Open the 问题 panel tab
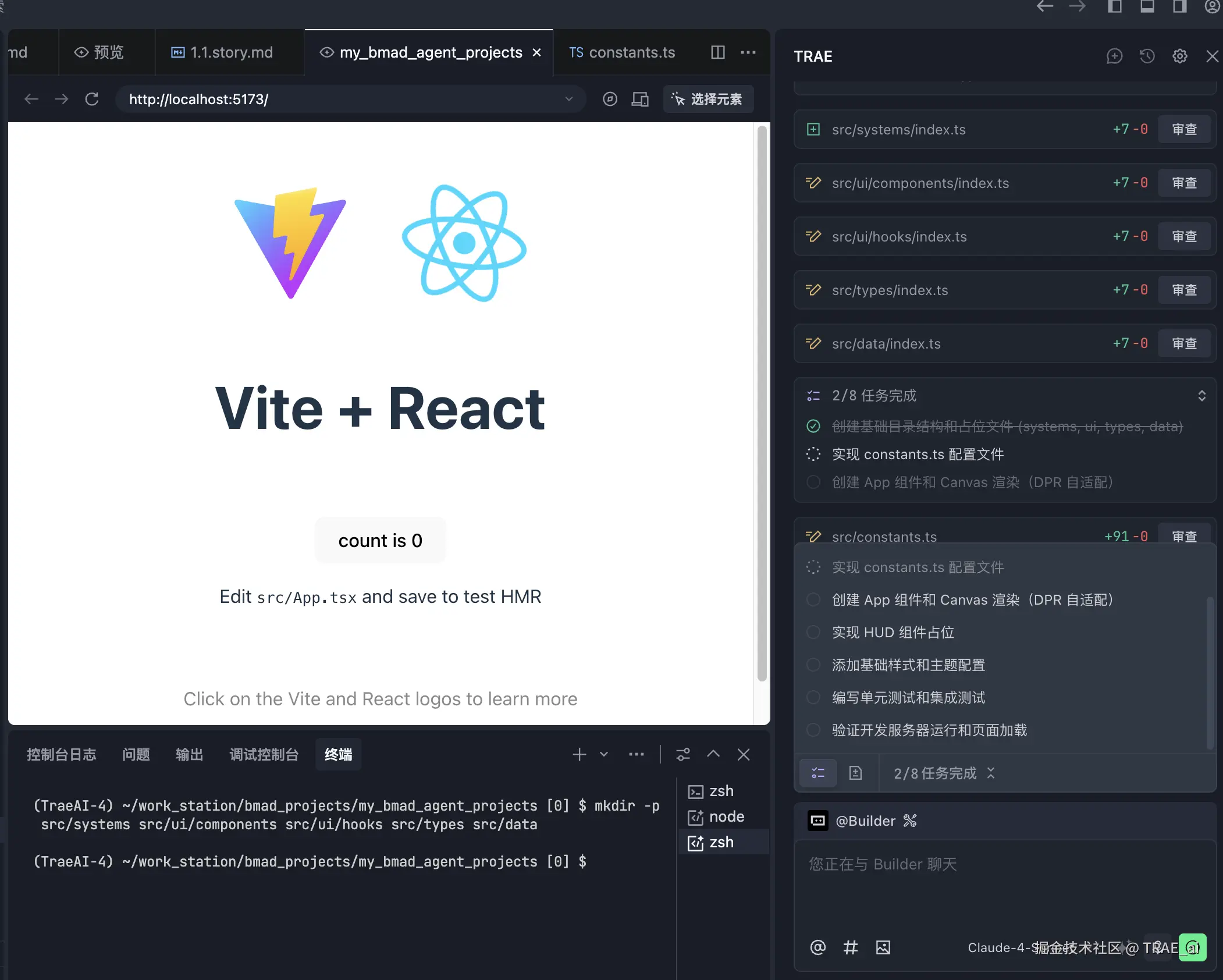 point(136,755)
